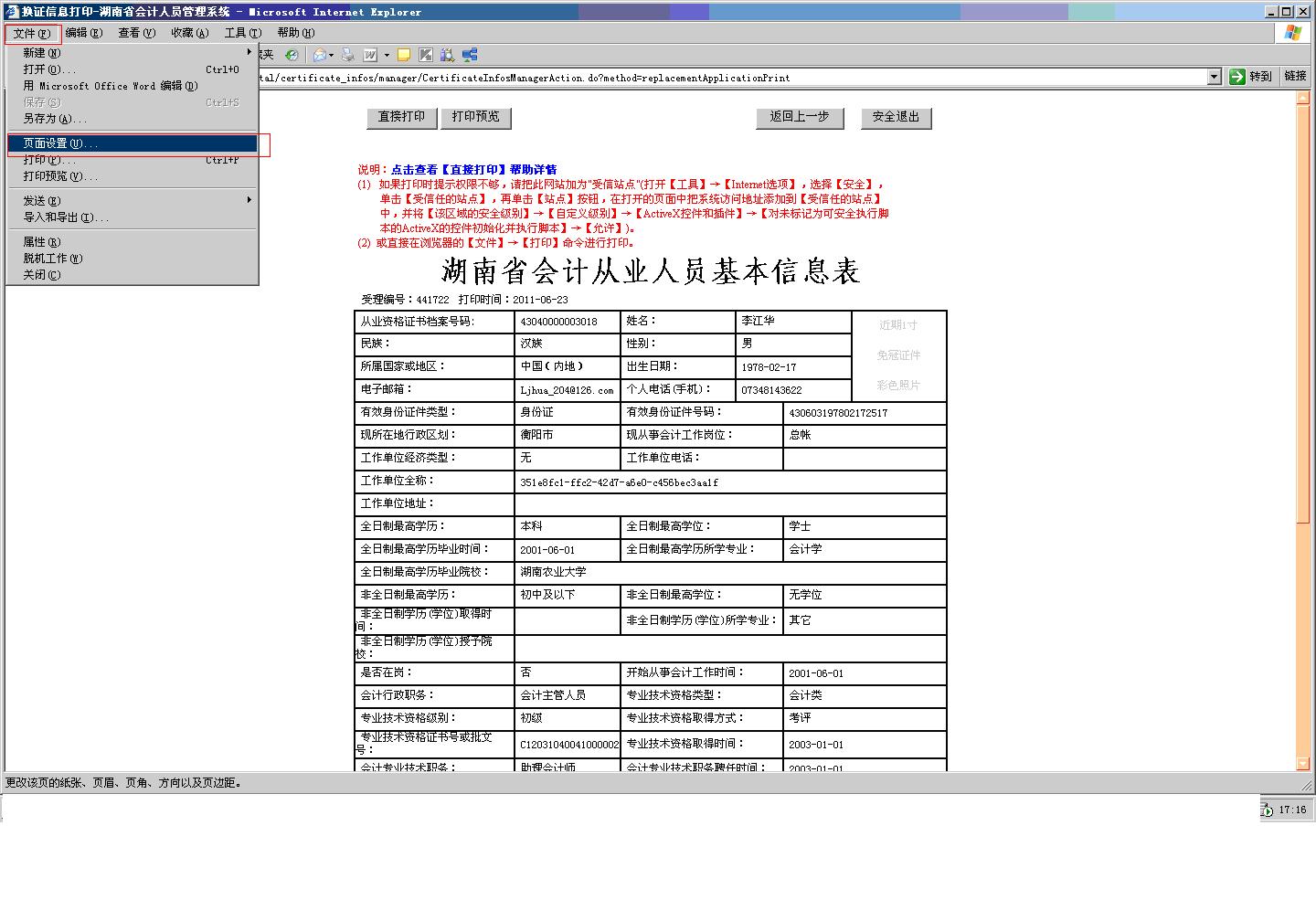Click the gray diagonal arrow toolbar icon
Viewport: 1316px width, 921px height.
tap(425, 55)
